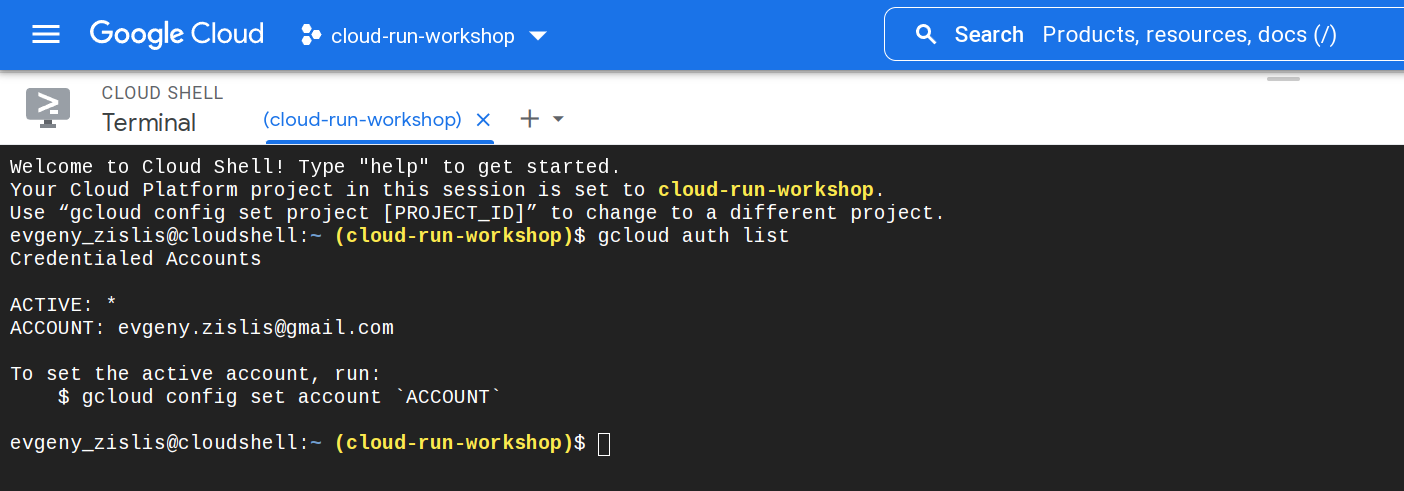The width and height of the screenshot is (1404, 491).
Task: Click the Terminal title label
Action: [x=149, y=123]
